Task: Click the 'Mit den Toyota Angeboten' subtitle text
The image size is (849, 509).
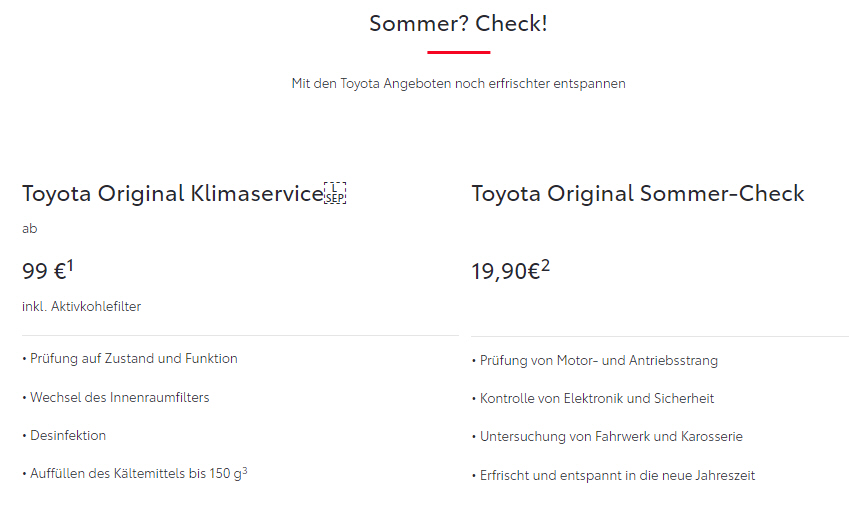Action: (x=458, y=83)
